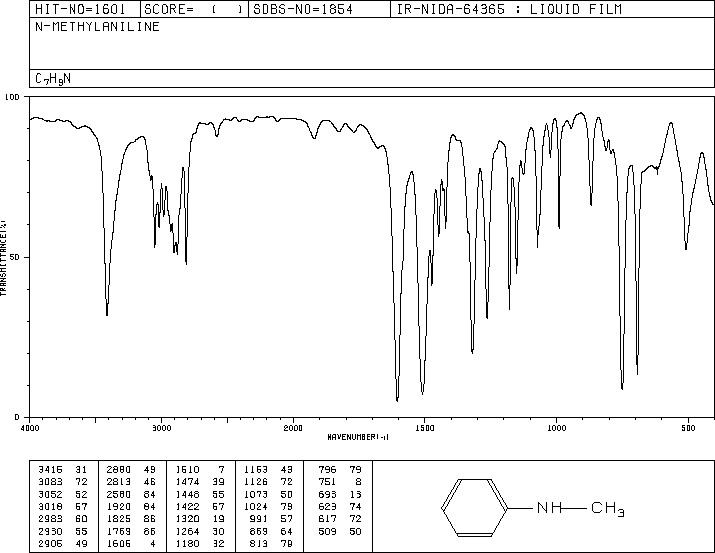Select peak table entry 1825
715x553 pixels.
pos(119,519)
